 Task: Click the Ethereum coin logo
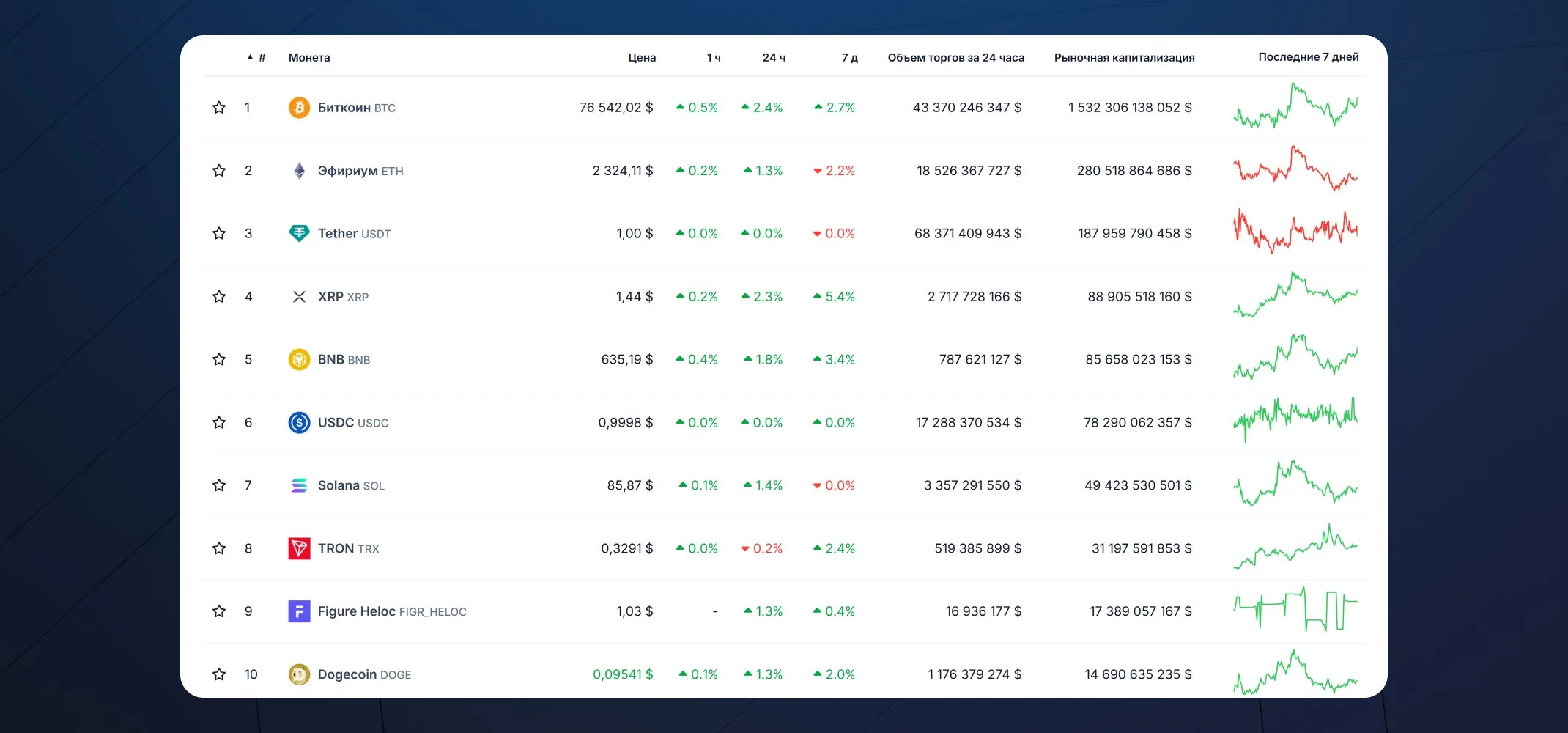(x=299, y=171)
